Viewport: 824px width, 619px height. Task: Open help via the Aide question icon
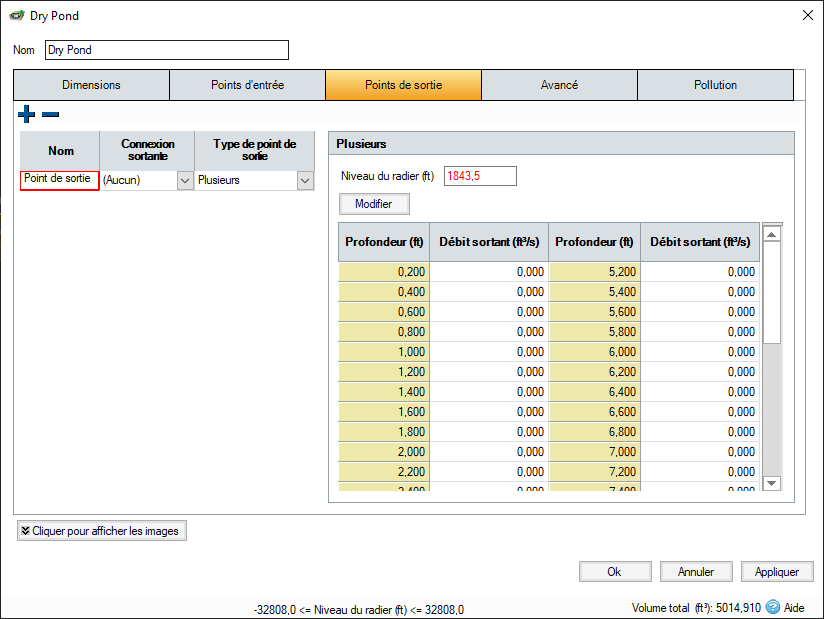coord(772,607)
